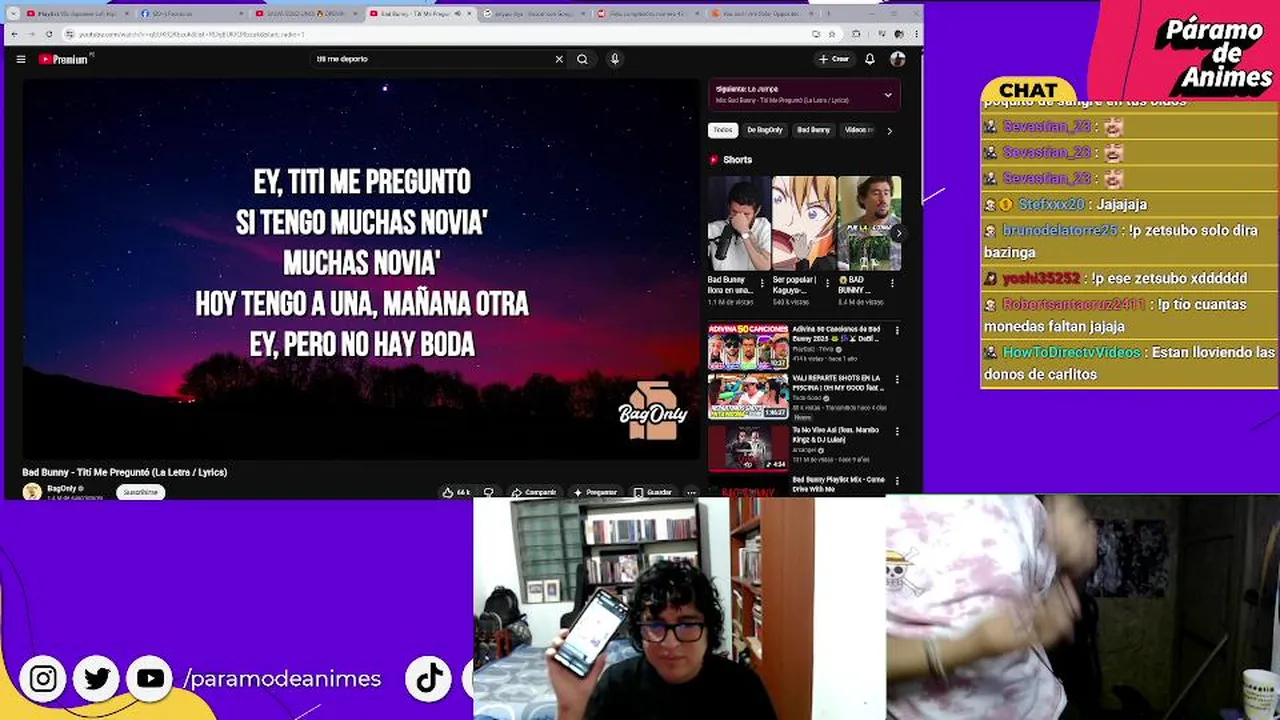Select the Bad Bunny filter chip
1280x720 pixels.
pos(814,130)
